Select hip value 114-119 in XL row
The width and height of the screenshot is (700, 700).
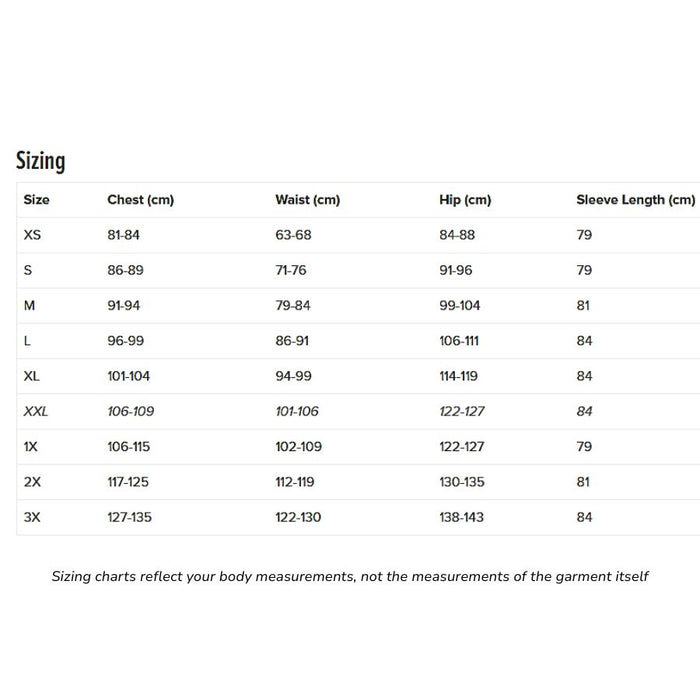click(459, 376)
